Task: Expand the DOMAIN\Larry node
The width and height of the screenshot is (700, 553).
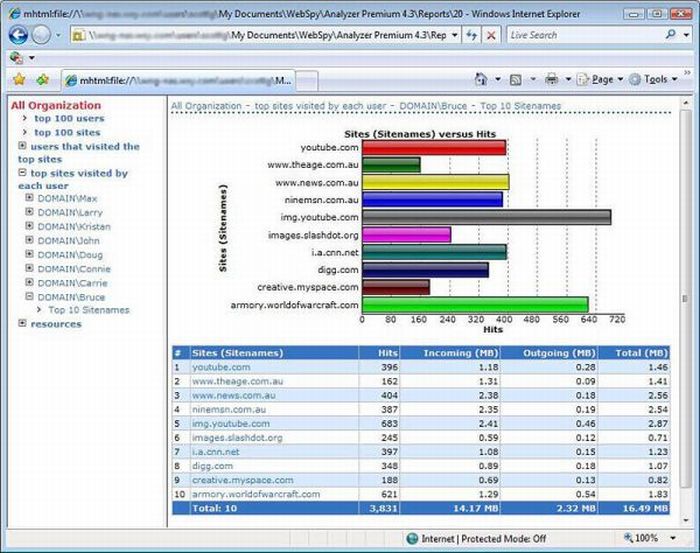Action: 29,212
